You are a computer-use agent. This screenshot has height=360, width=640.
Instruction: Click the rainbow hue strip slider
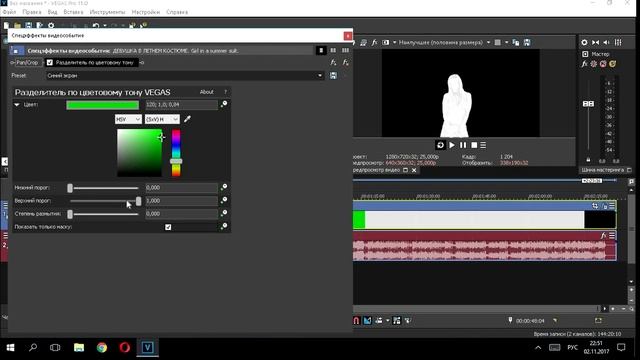pyautogui.click(x=176, y=153)
